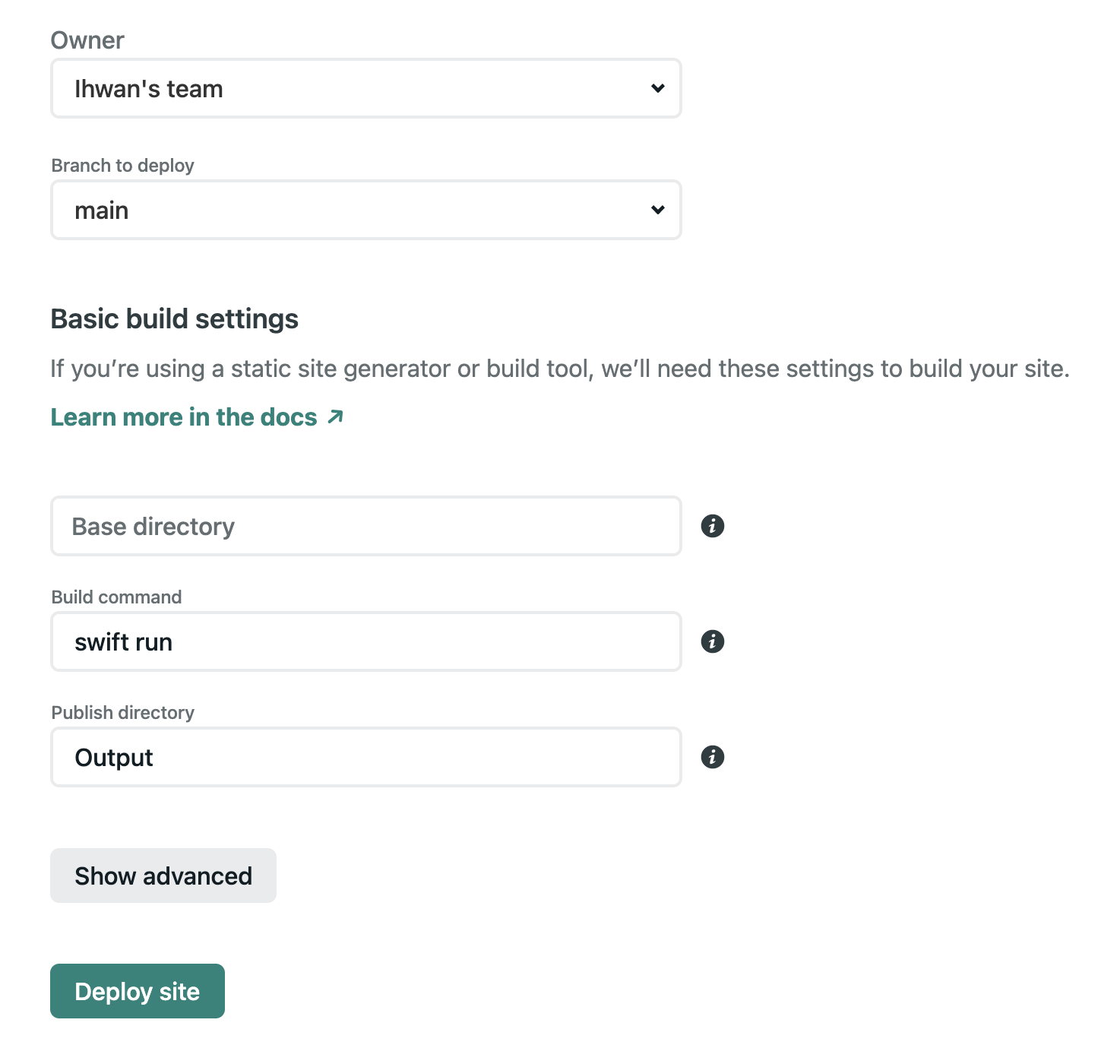Show info for the Publish directory field
The image size is (1120, 1064).
coord(712,757)
